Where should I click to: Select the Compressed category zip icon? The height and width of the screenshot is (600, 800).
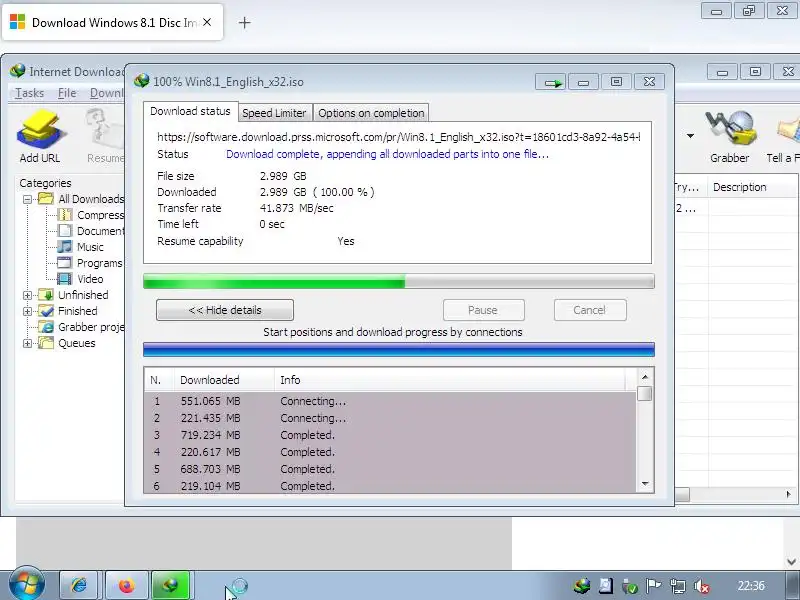tap(65, 215)
